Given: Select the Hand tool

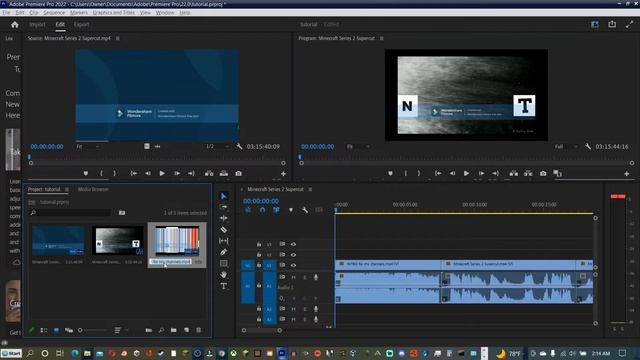Looking at the screenshot, I should pyautogui.click(x=224, y=274).
